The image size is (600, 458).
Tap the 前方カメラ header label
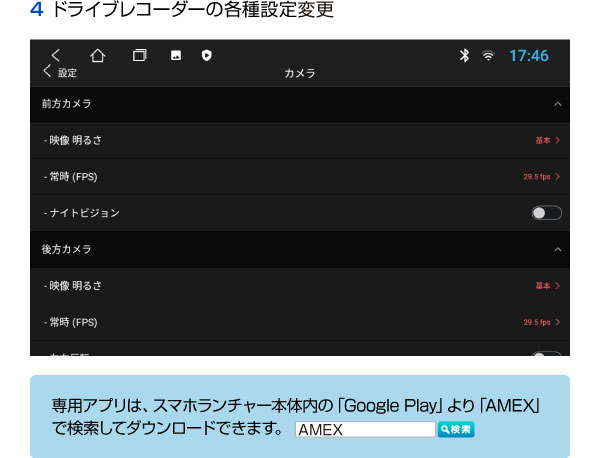(x=67, y=104)
